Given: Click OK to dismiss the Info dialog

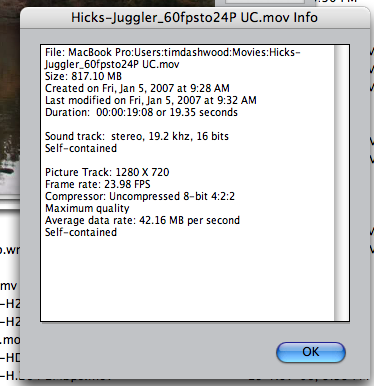Looking at the screenshot, I should [311, 352].
